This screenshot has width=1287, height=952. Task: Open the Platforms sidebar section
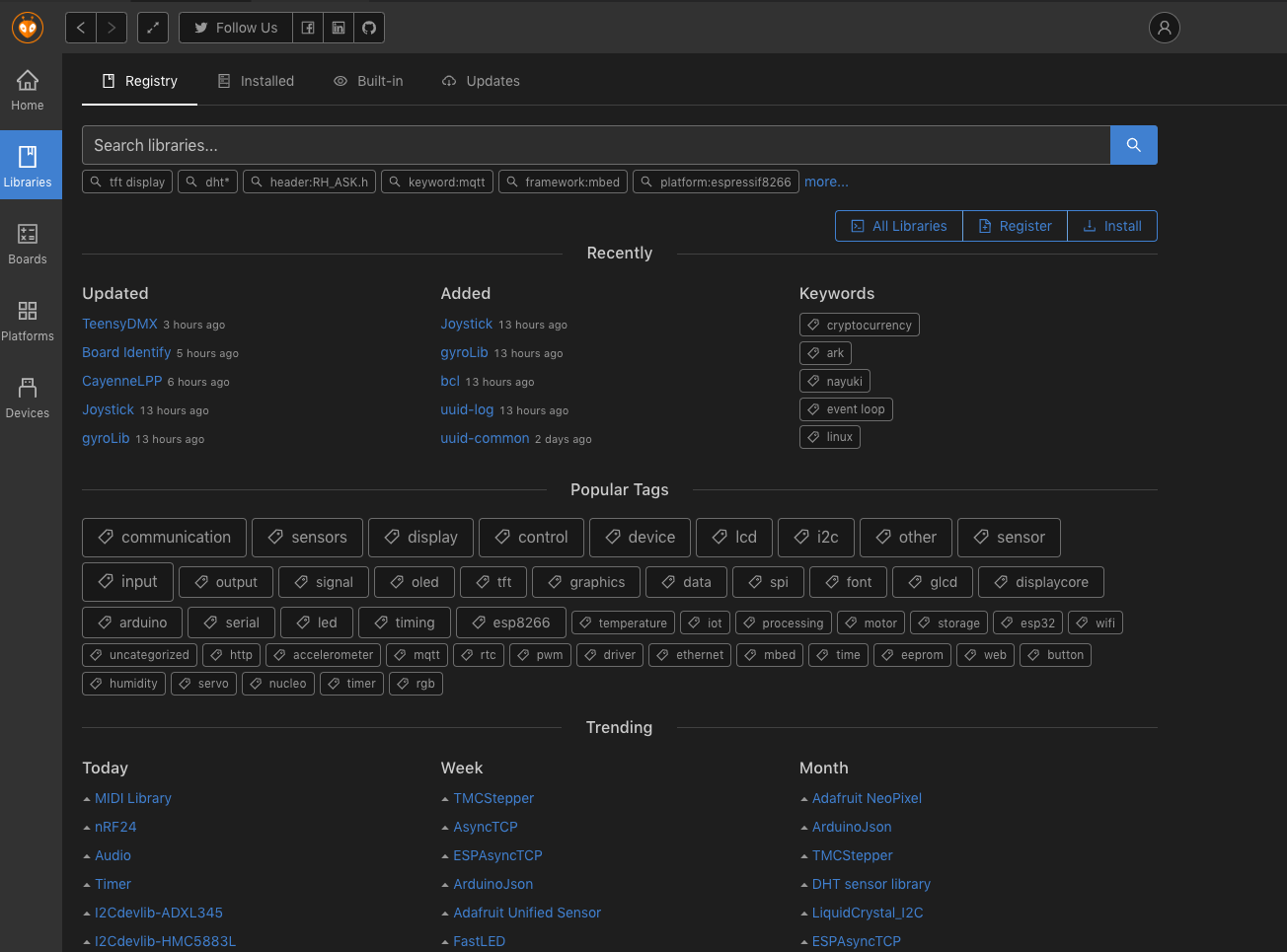(28, 322)
